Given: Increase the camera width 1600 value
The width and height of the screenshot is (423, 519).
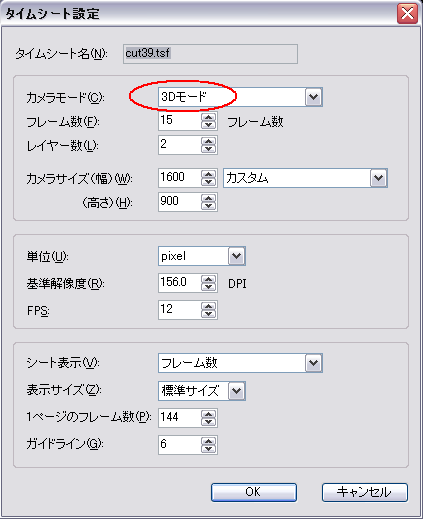Looking at the screenshot, I should point(209,174).
